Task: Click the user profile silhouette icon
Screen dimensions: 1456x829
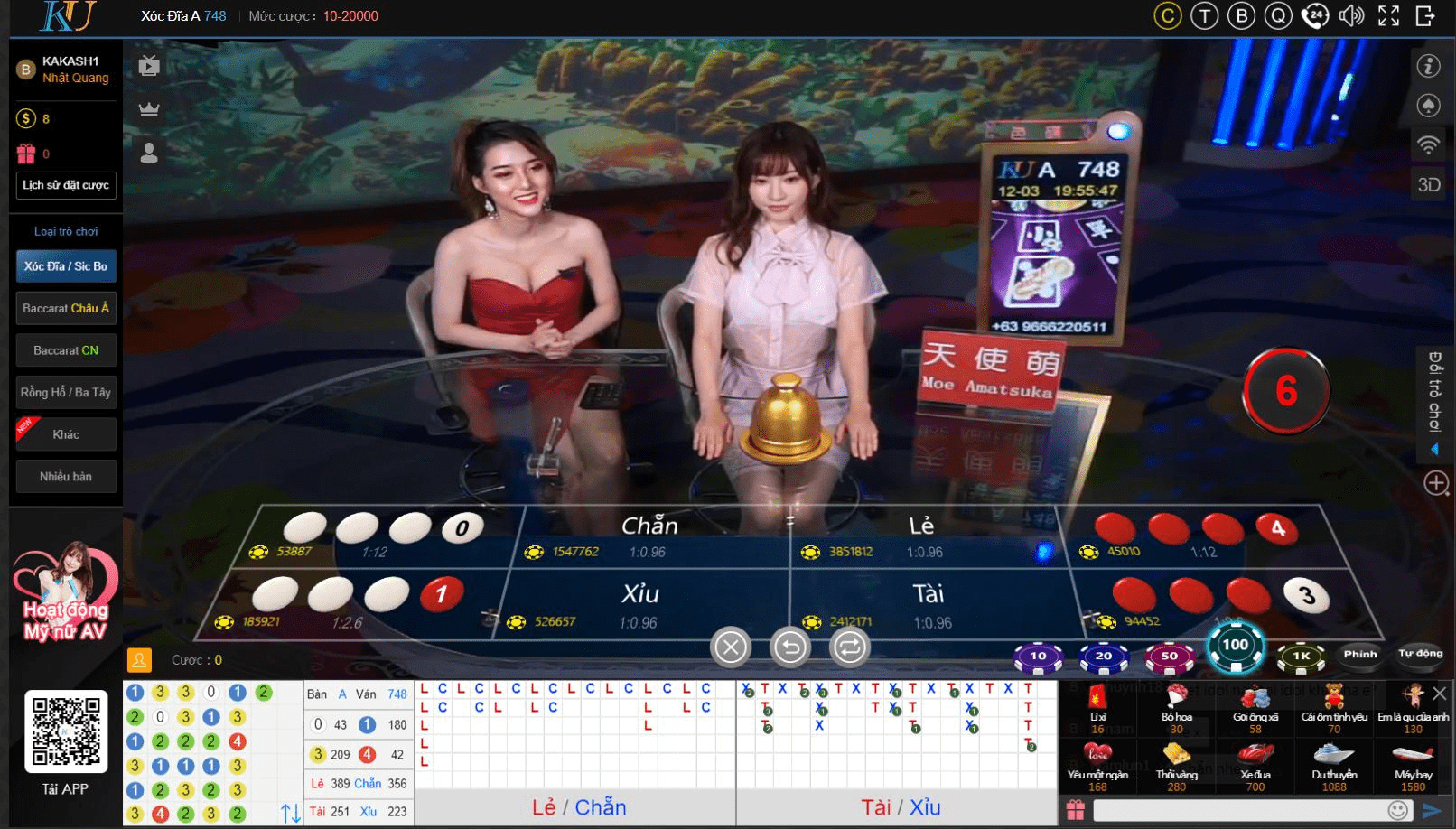Action: coord(149,153)
